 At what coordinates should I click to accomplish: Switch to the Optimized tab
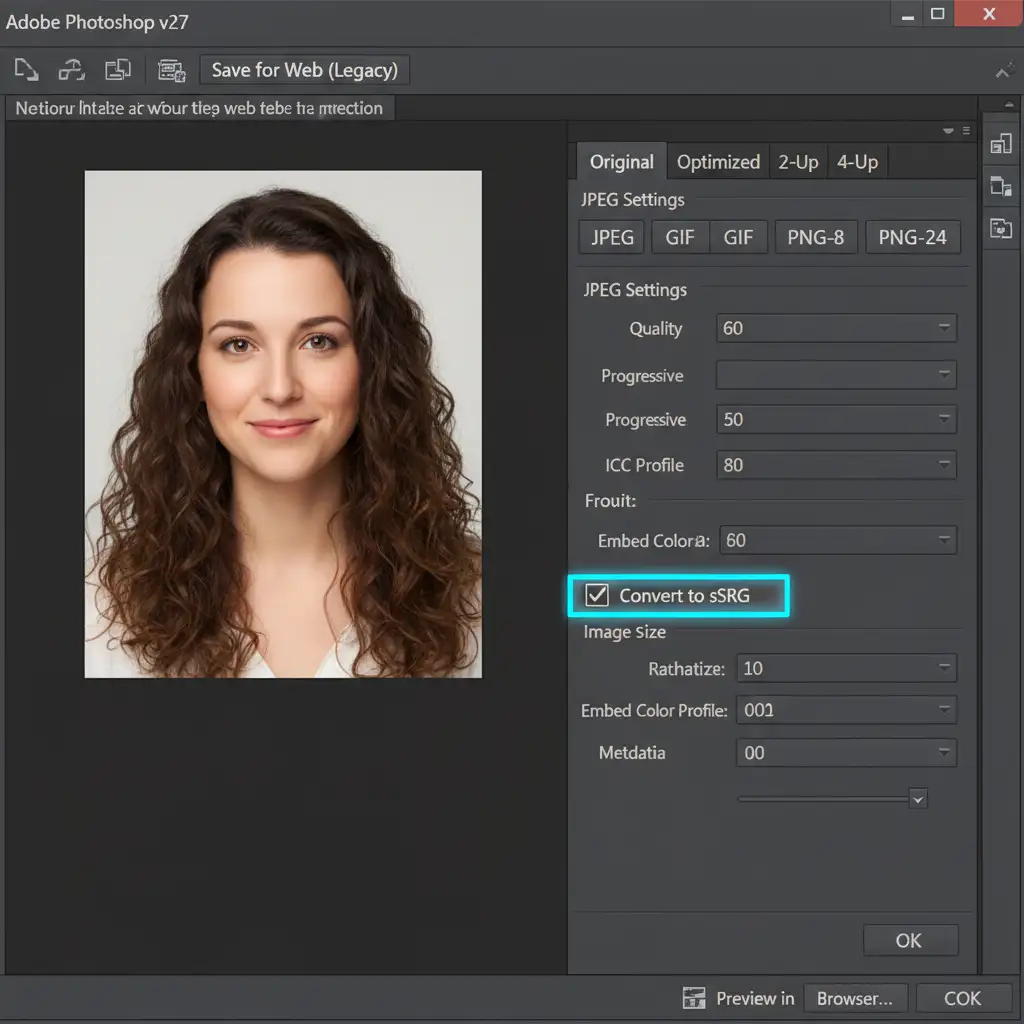tap(718, 162)
